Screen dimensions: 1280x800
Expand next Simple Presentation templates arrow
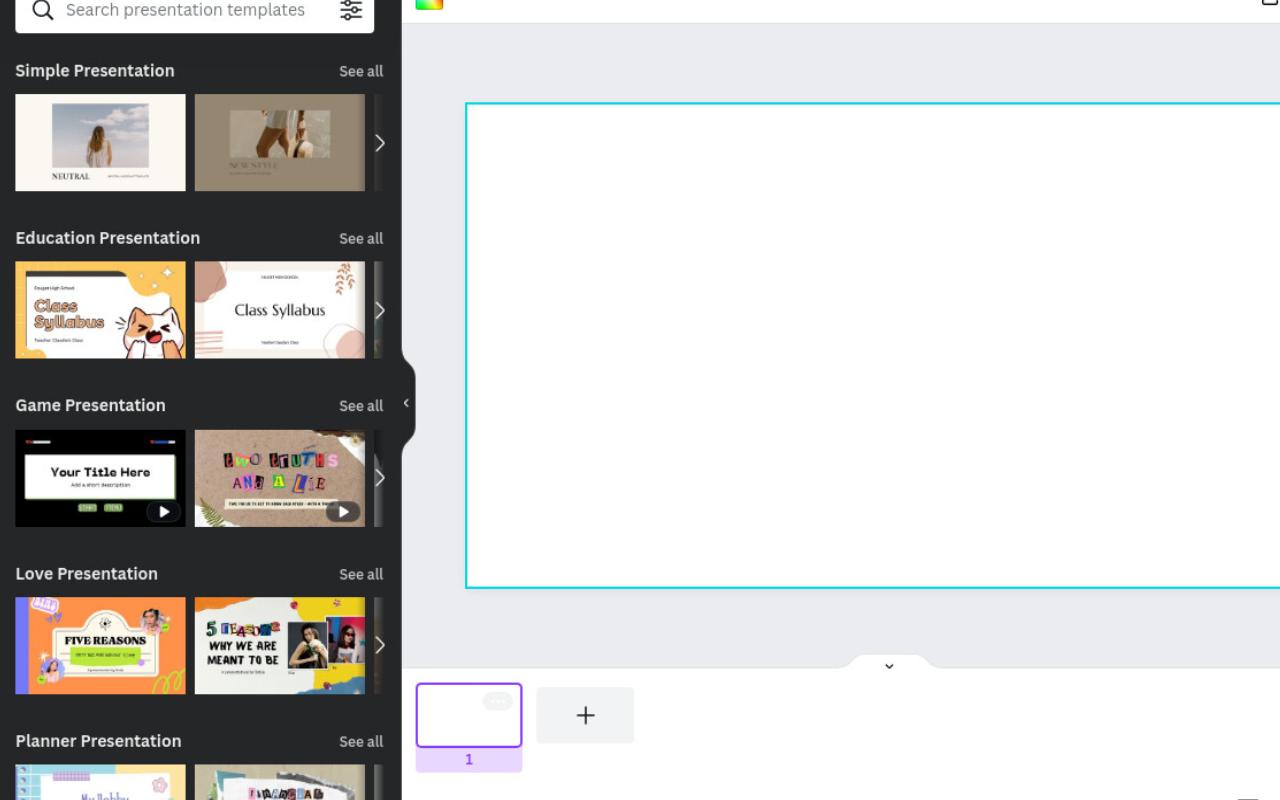pyautogui.click(x=380, y=143)
